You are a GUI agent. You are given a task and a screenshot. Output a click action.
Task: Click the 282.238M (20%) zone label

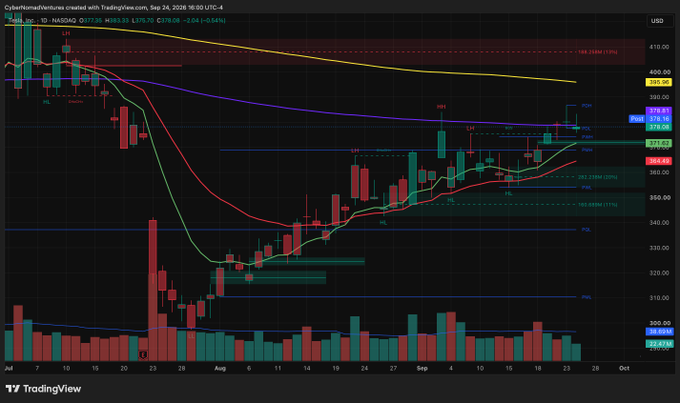[598, 177]
